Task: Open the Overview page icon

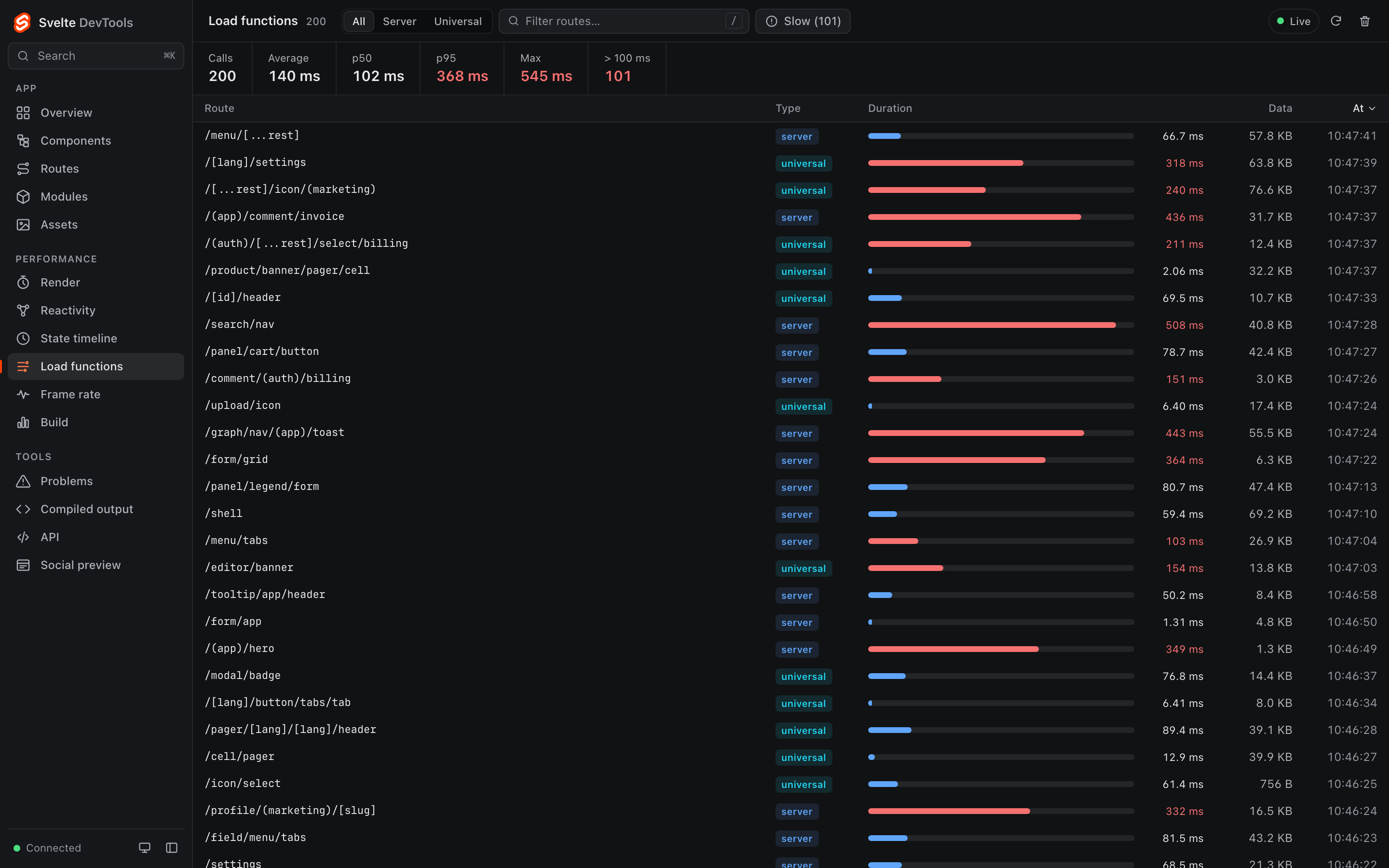Action: click(x=23, y=113)
